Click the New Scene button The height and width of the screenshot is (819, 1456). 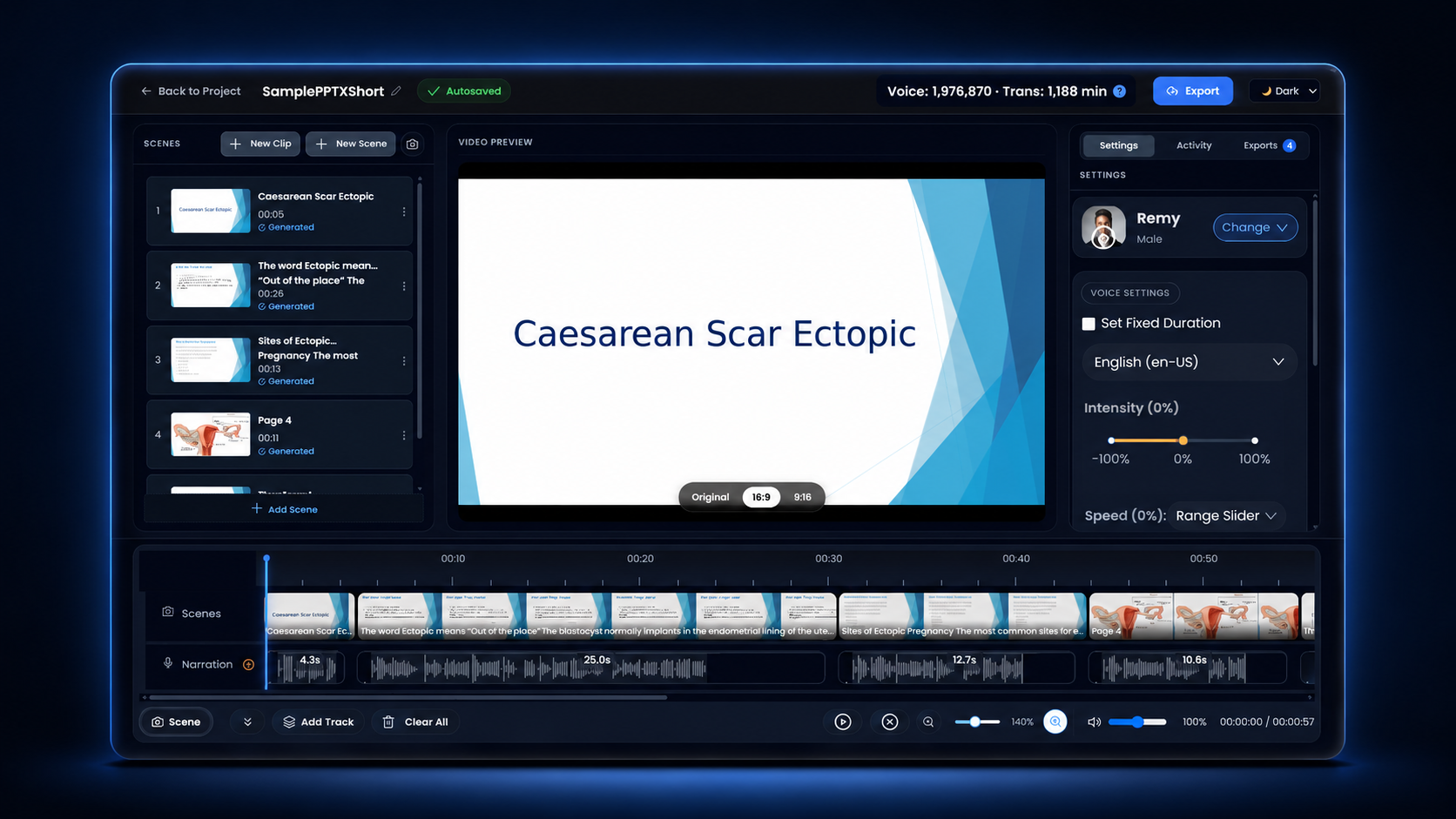(x=351, y=144)
